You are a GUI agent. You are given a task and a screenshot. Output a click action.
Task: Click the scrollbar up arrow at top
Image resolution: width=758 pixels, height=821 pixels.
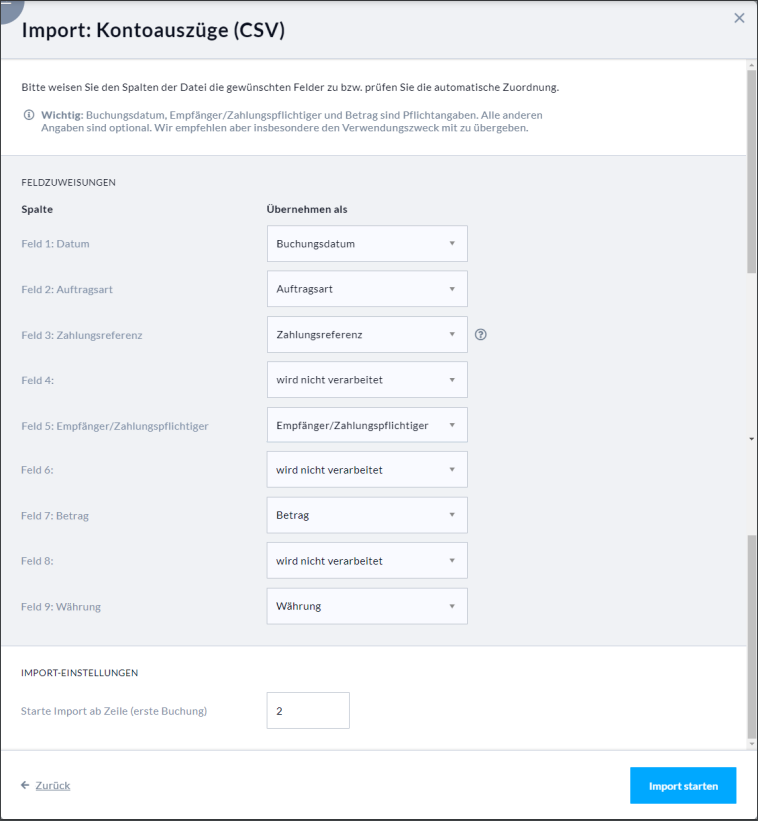752,65
